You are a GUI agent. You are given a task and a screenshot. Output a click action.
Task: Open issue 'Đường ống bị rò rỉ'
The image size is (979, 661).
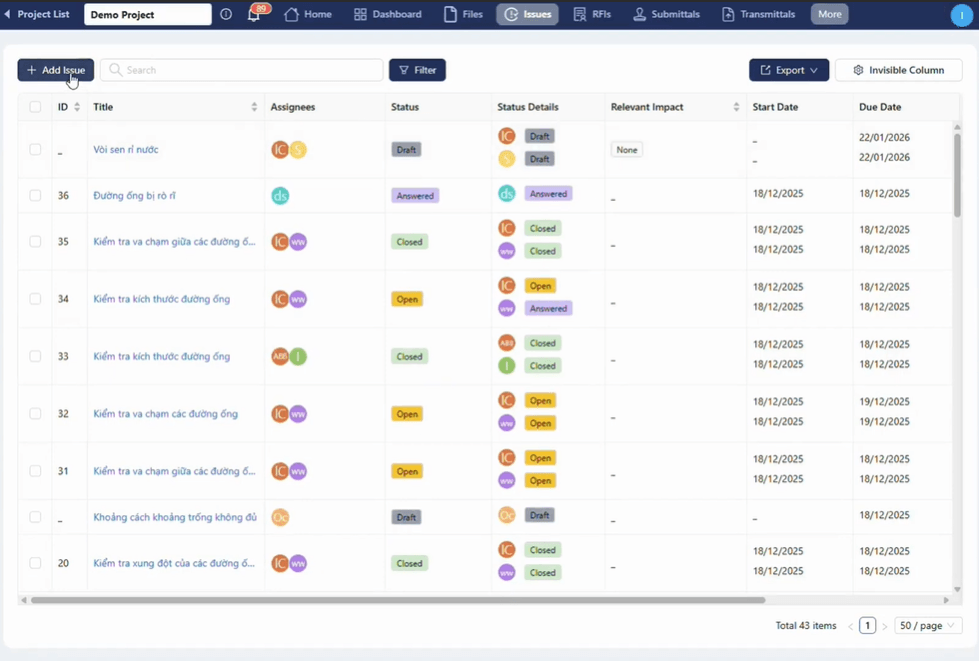(x=134, y=196)
